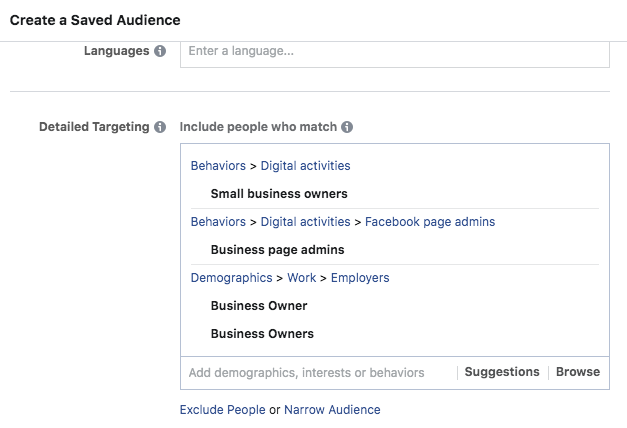Image resolution: width=627 pixels, height=428 pixels.
Task: Click the 'Business page admins' targeting entry
Action: [277, 249]
